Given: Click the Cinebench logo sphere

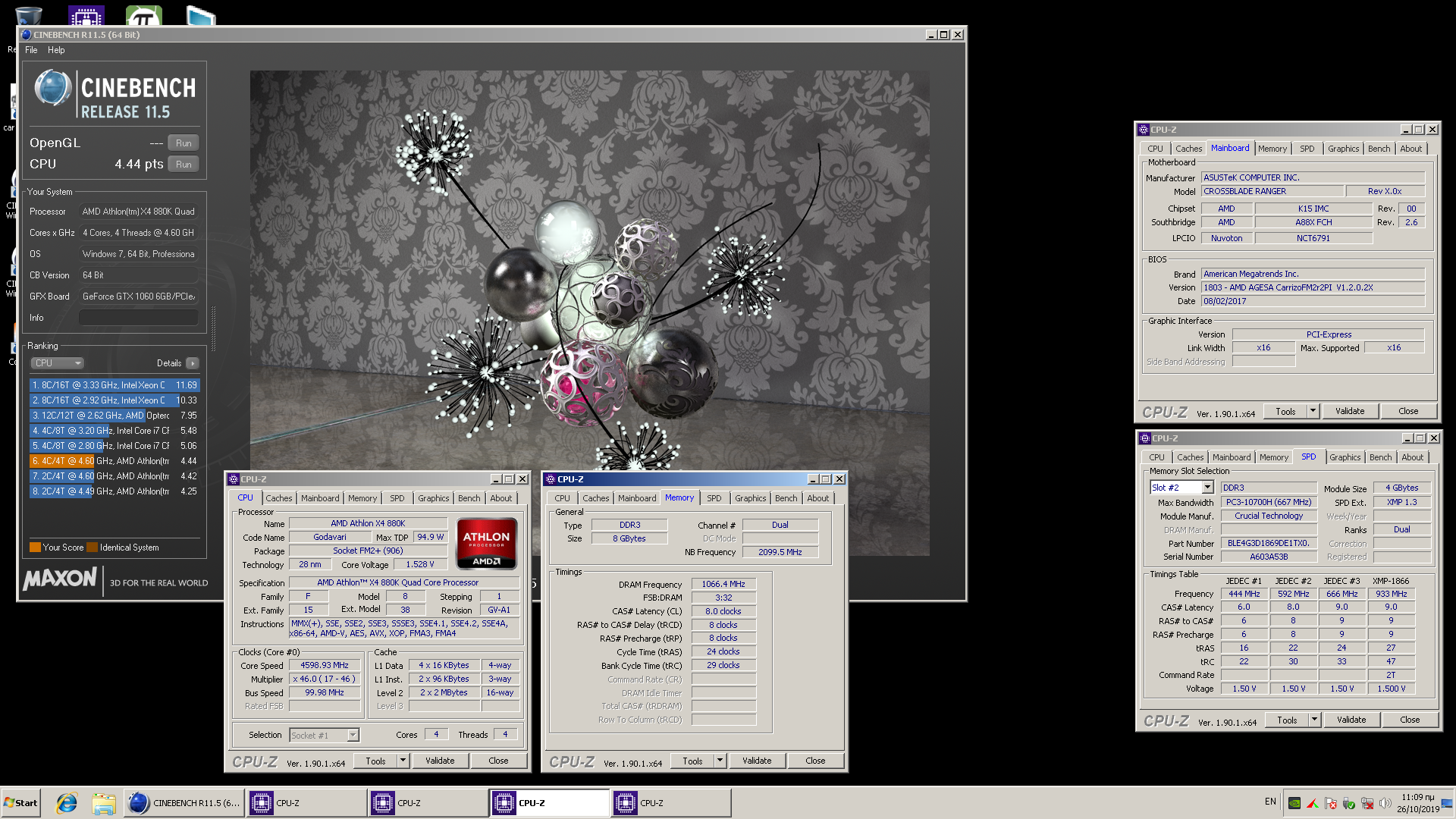Looking at the screenshot, I should (52, 87).
